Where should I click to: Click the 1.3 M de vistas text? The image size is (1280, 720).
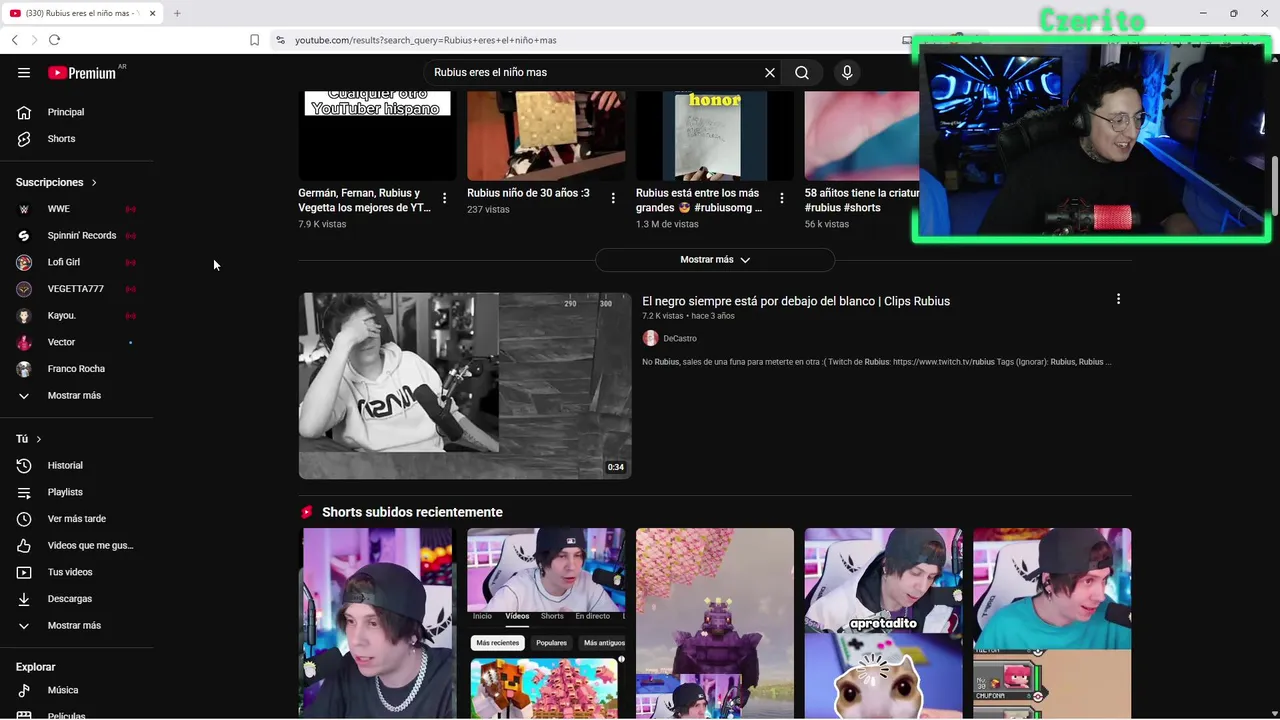point(667,224)
